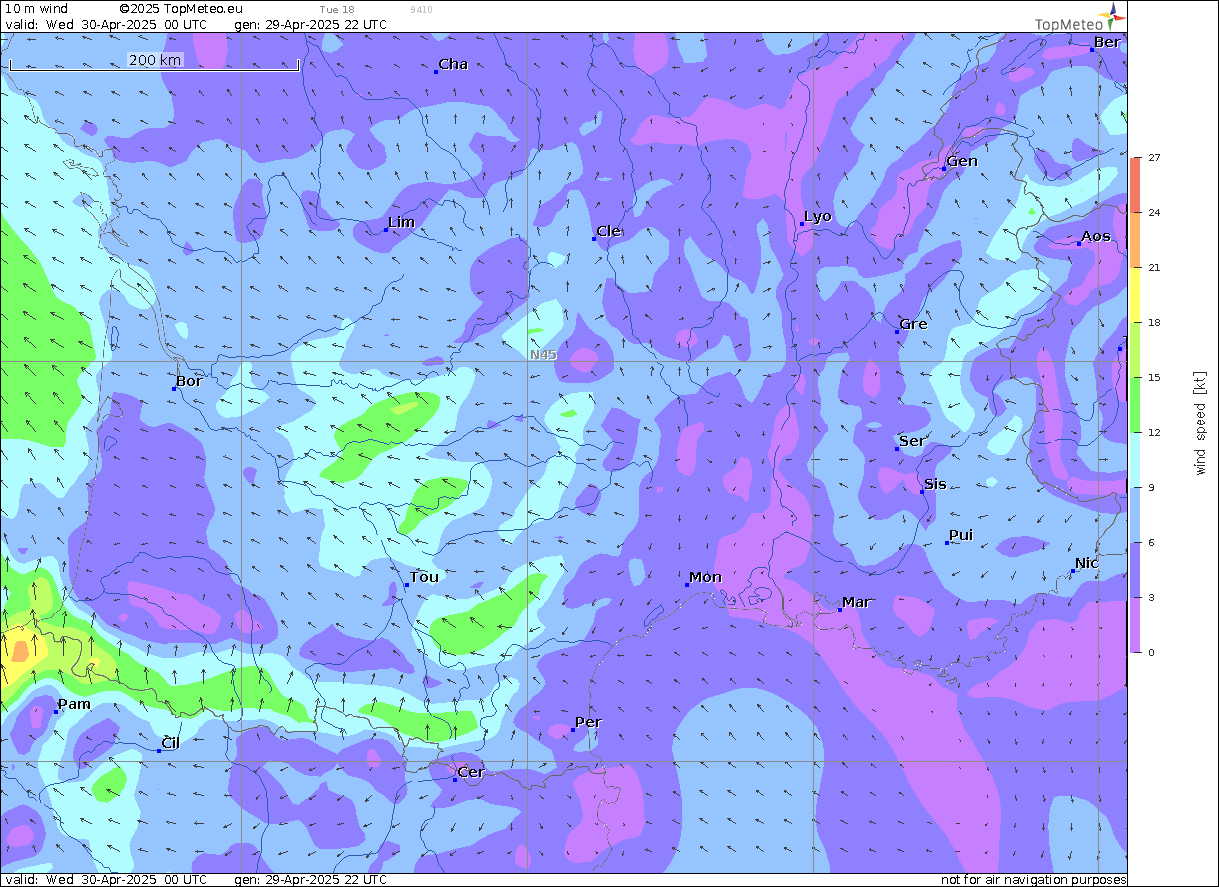Select the Pui city label
The width and height of the screenshot is (1219, 887).
click(961, 535)
